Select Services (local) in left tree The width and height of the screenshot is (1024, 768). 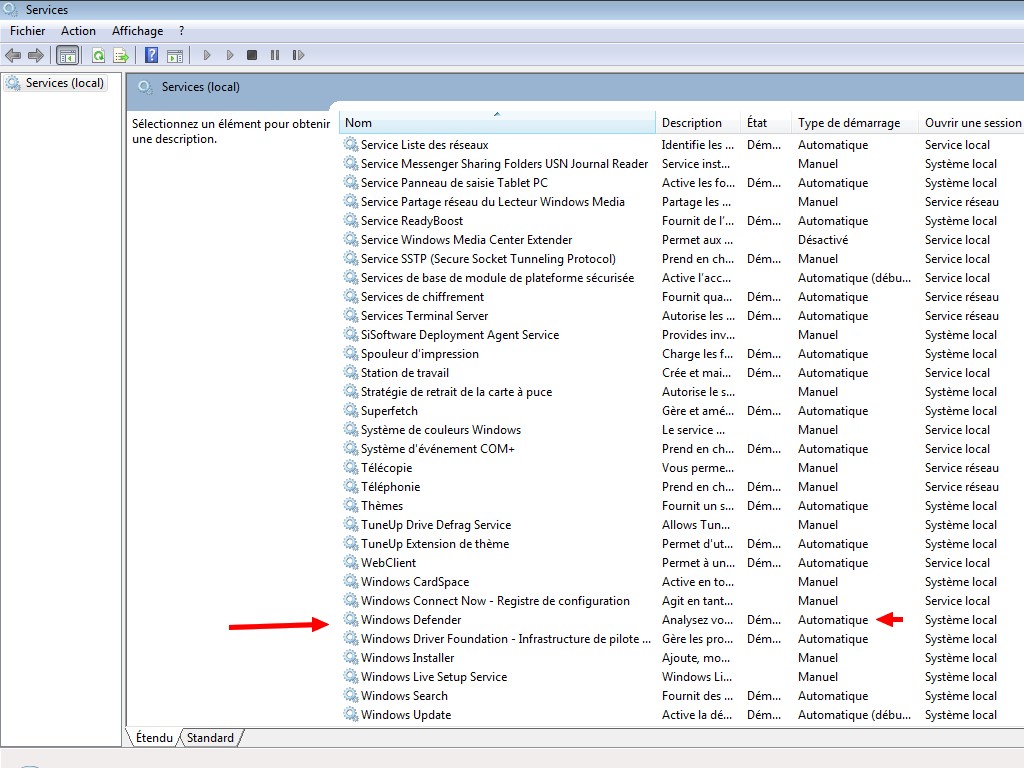pyautogui.click(x=64, y=83)
